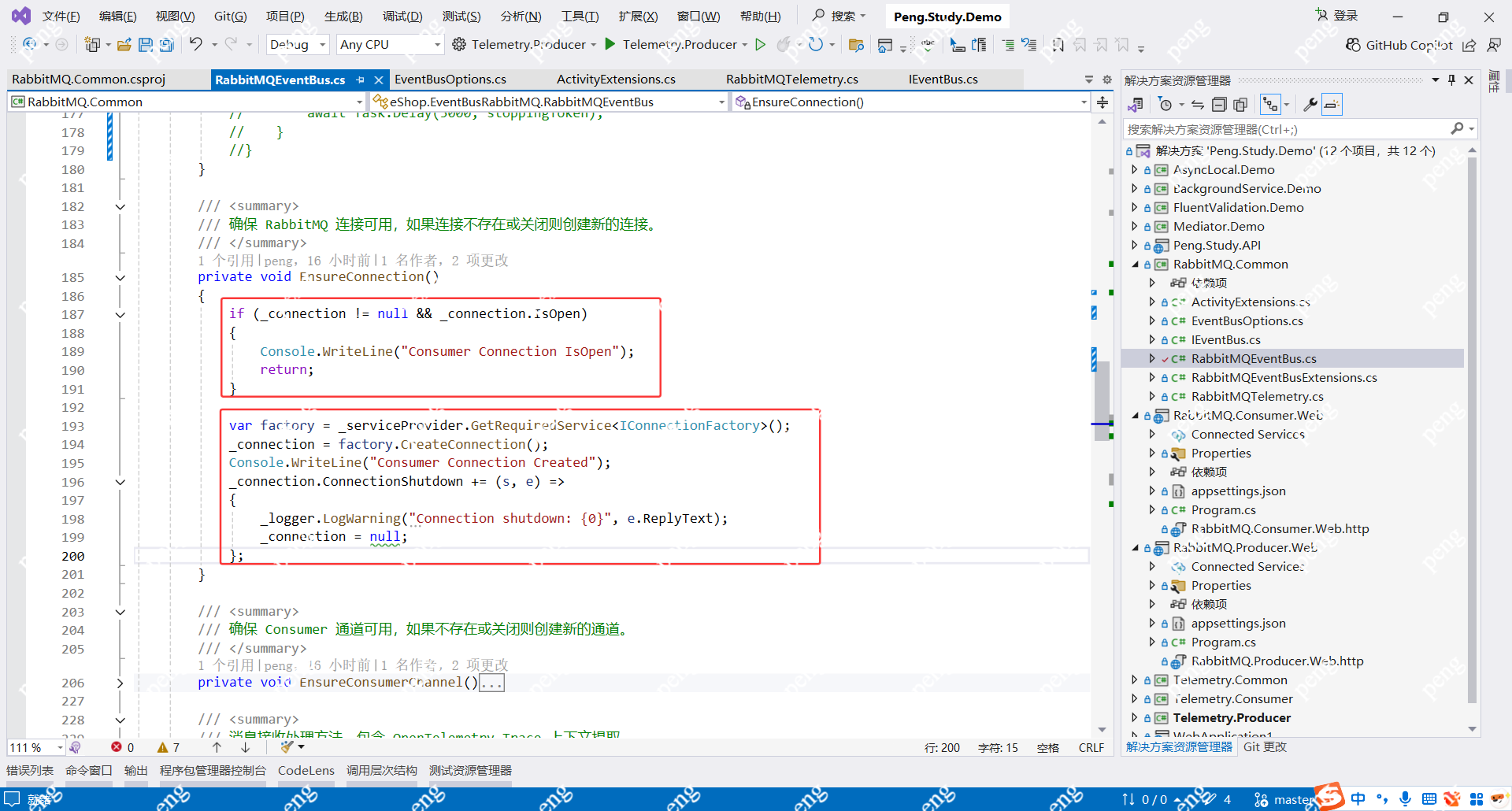Image resolution: width=1512 pixels, height=811 pixels.
Task: Toggle a bookmark using the bookmark toolbar icon
Action: tap(1058, 45)
